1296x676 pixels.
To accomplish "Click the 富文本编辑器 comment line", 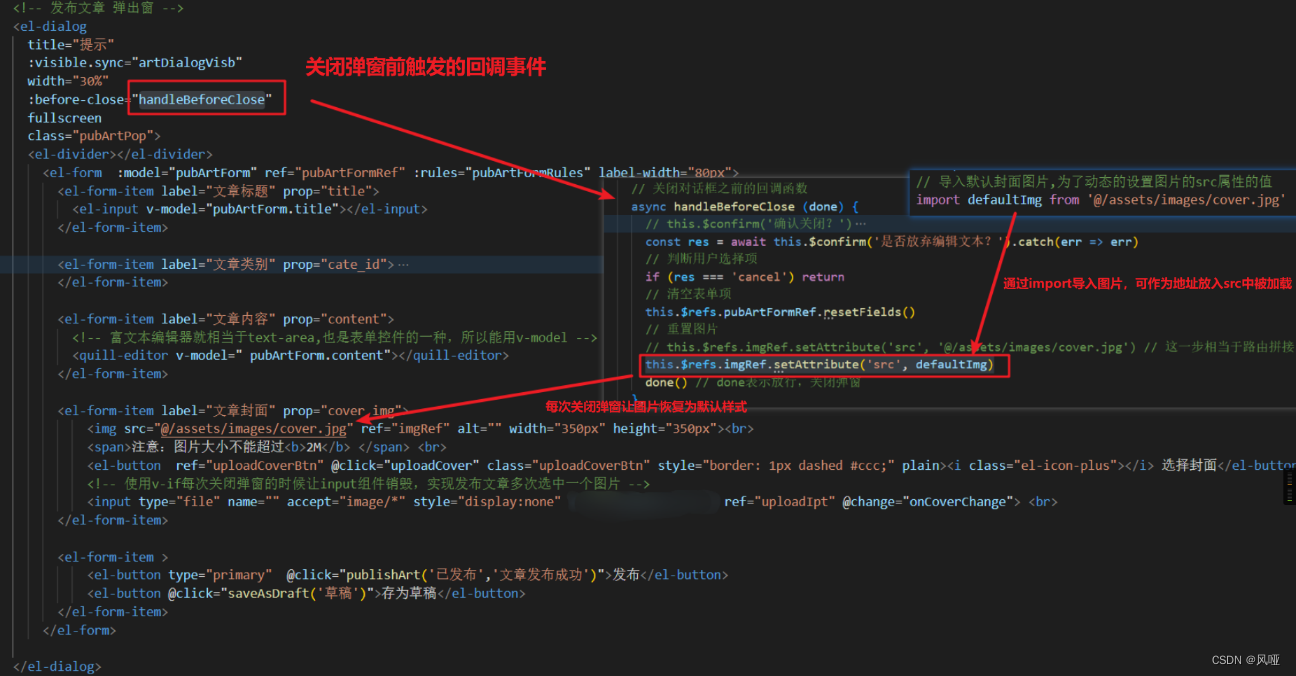I will point(334,337).
